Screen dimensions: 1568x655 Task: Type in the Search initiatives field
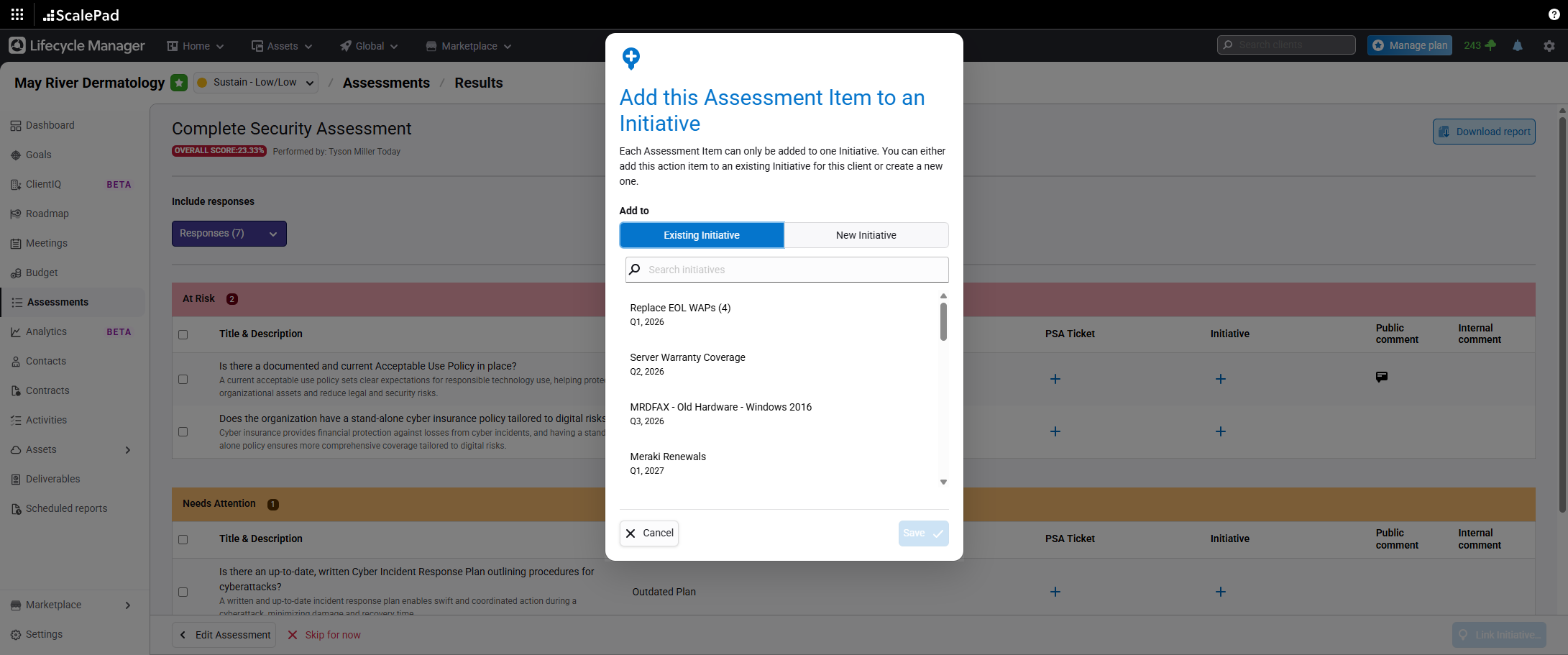coord(786,270)
